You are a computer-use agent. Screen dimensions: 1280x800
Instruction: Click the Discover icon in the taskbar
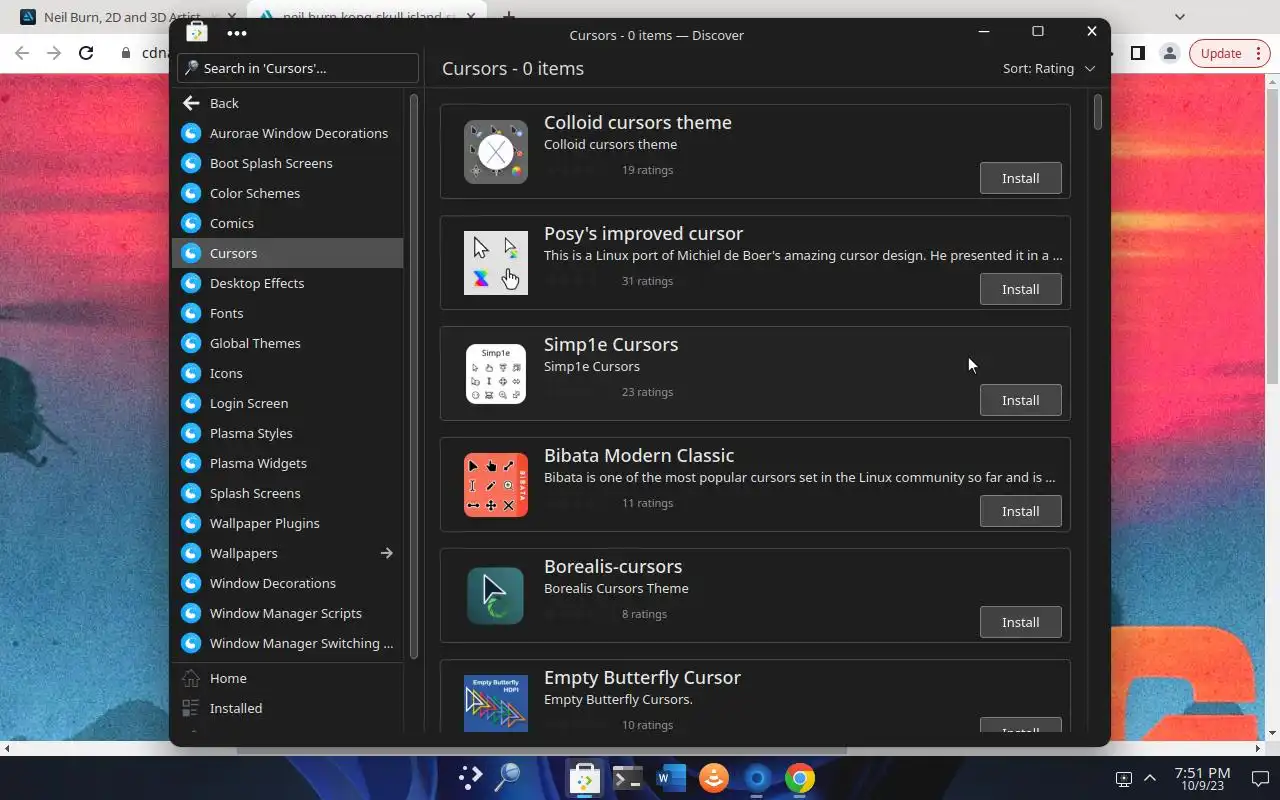point(584,778)
